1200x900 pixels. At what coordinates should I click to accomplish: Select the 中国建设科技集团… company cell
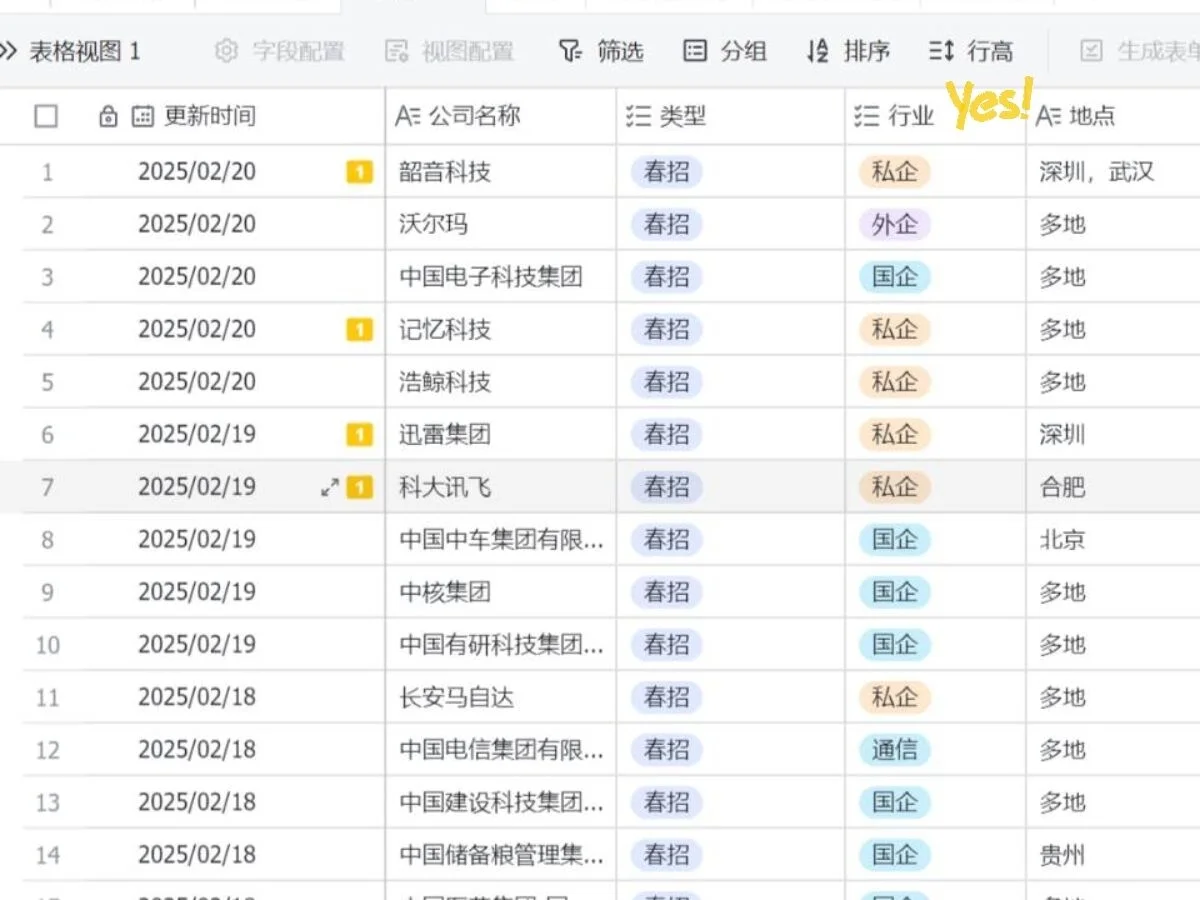pos(501,802)
